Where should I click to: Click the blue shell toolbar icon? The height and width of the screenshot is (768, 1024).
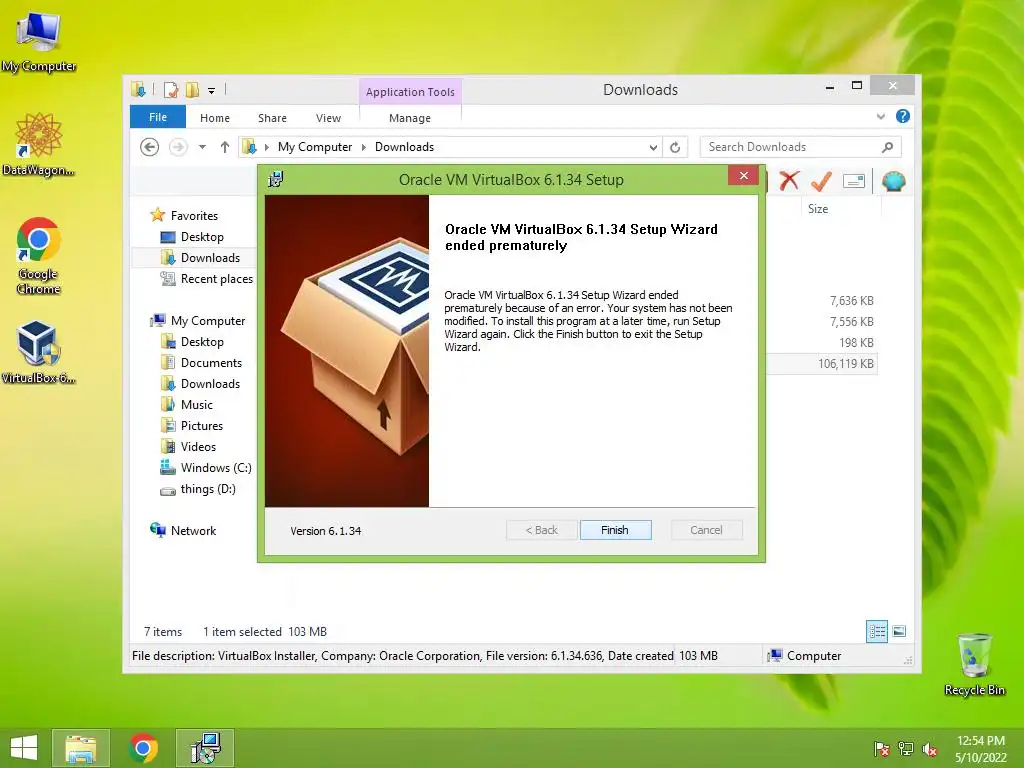pos(893,180)
